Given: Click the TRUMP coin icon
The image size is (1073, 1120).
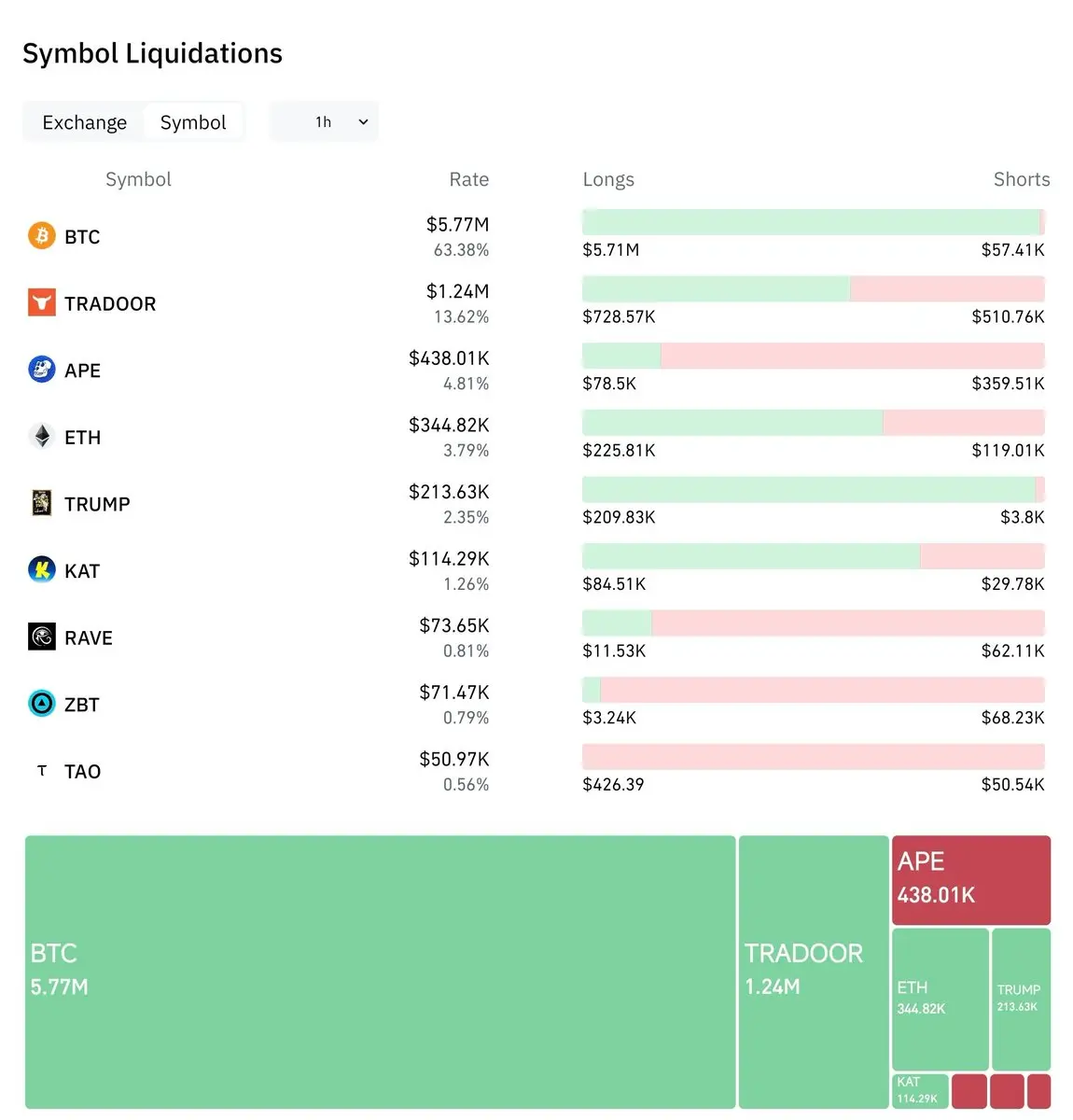Looking at the screenshot, I should tap(42, 503).
